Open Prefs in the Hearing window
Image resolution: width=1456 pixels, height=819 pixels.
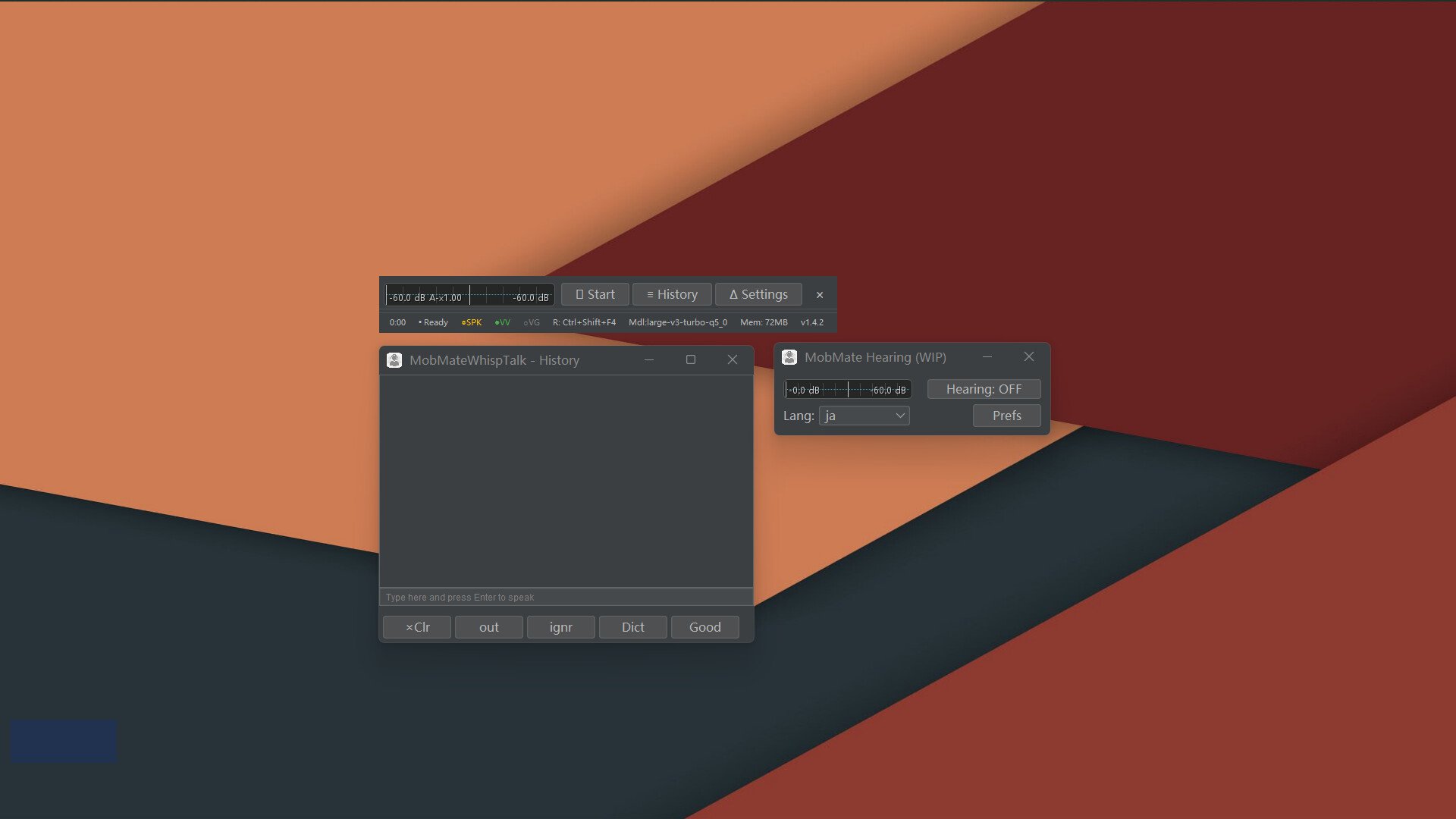click(1006, 416)
